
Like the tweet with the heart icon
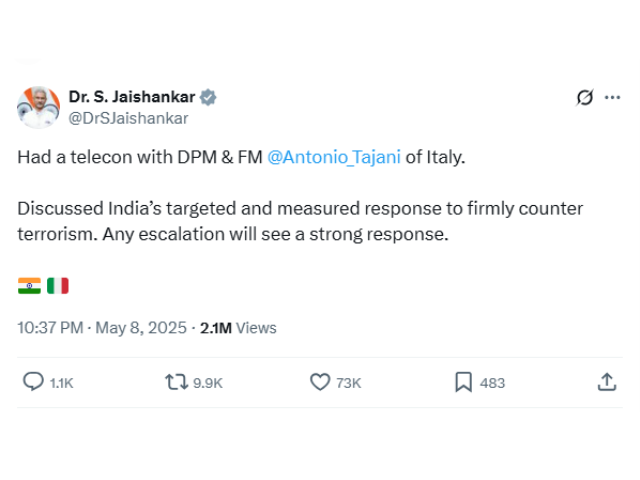pyautogui.click(x=320, y=382)
